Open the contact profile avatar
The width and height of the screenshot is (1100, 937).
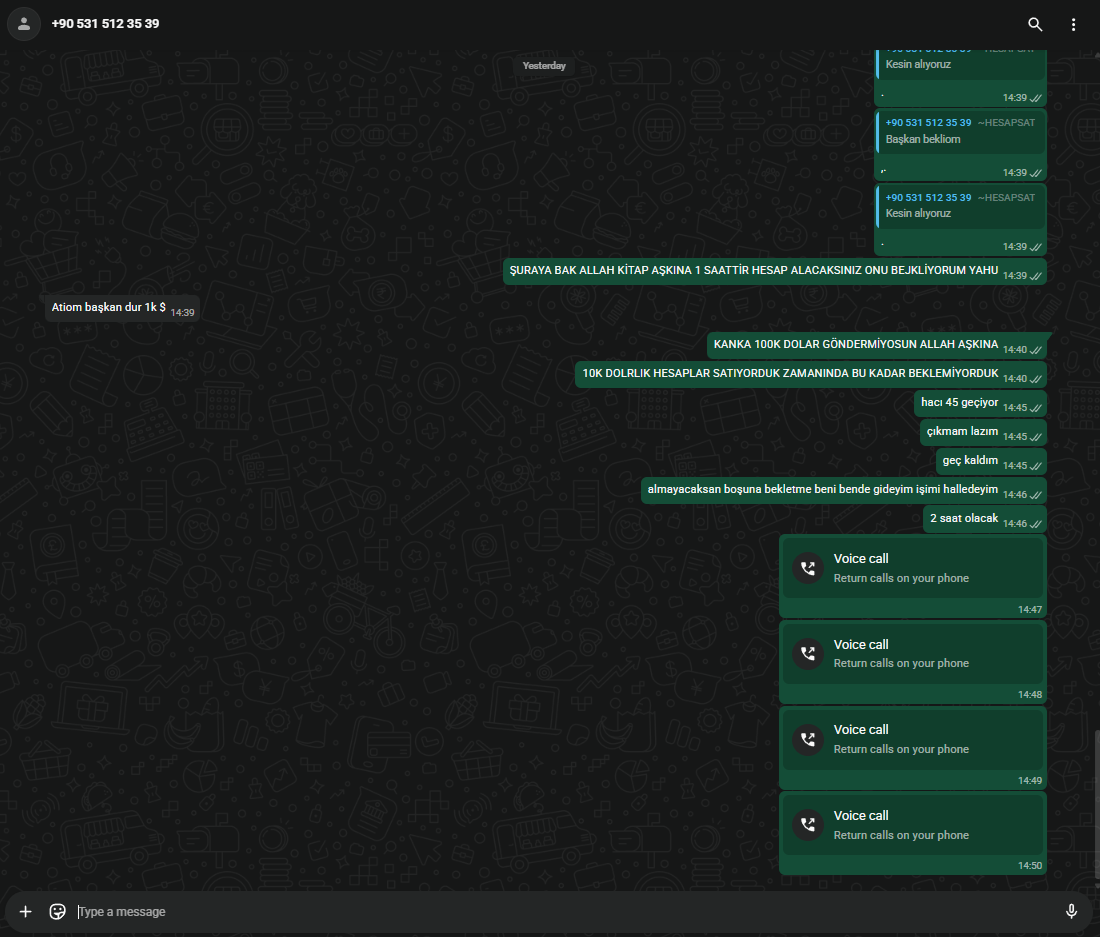click(x=24, y=24)
